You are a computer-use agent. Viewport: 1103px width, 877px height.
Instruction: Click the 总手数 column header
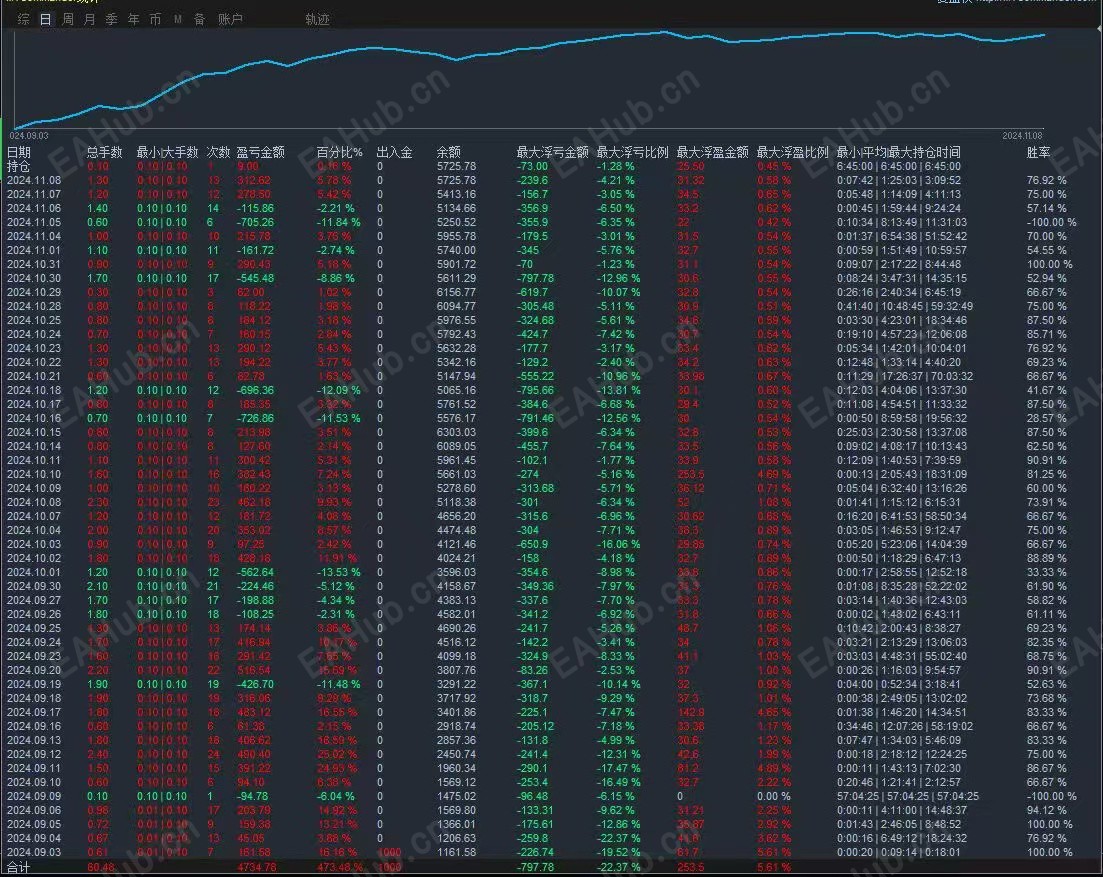pos(104,152)
